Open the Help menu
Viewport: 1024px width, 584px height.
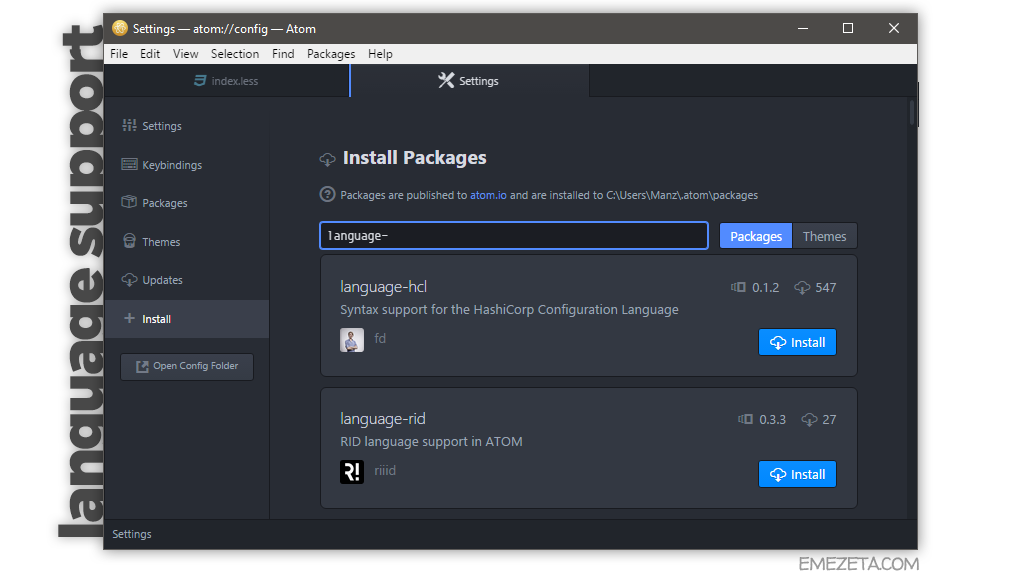pyautogui.click(x=380, y=54)
